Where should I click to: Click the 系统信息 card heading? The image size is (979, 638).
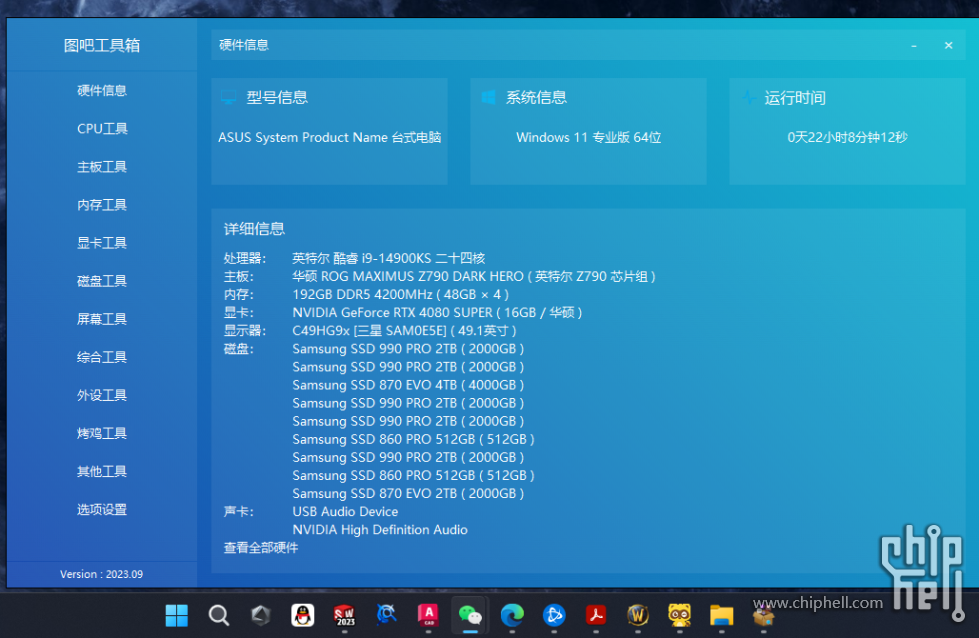pyautogui.click(x=536, y=97)
